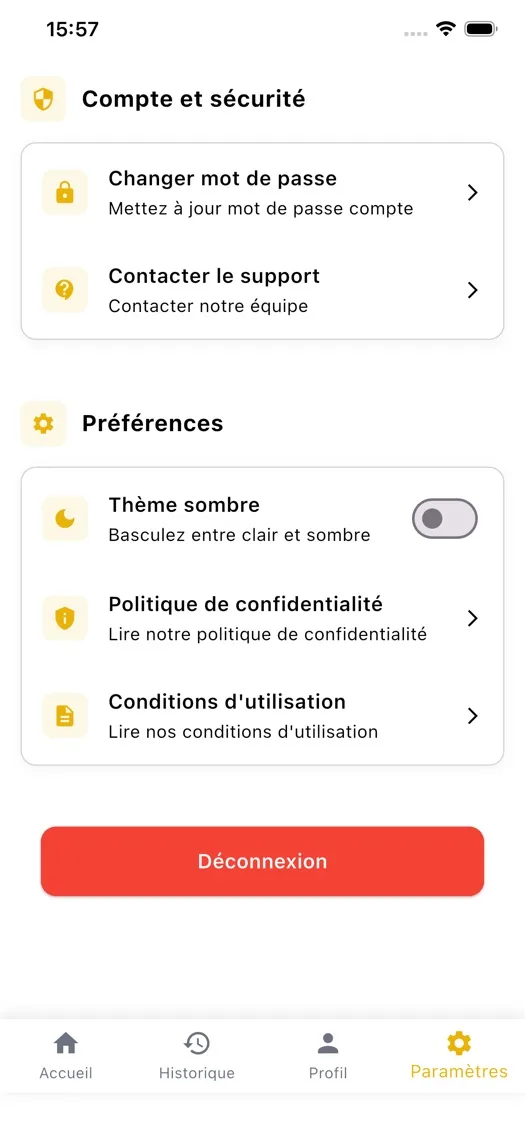
Task: Tap the red Déconnexion button
Action: (x=262, y=861)
